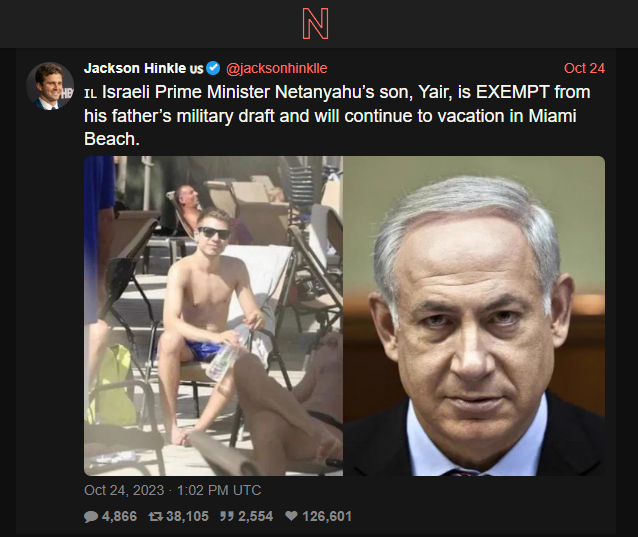Open the Oct 24 date link
This screenshot has width=638, height=537.
pos(584,68)
